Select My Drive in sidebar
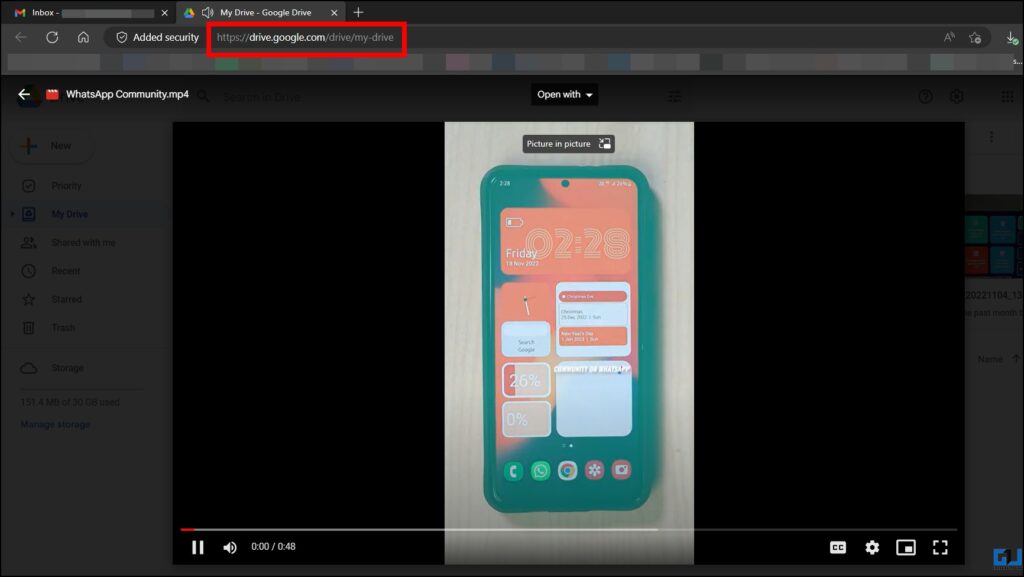 69,214
